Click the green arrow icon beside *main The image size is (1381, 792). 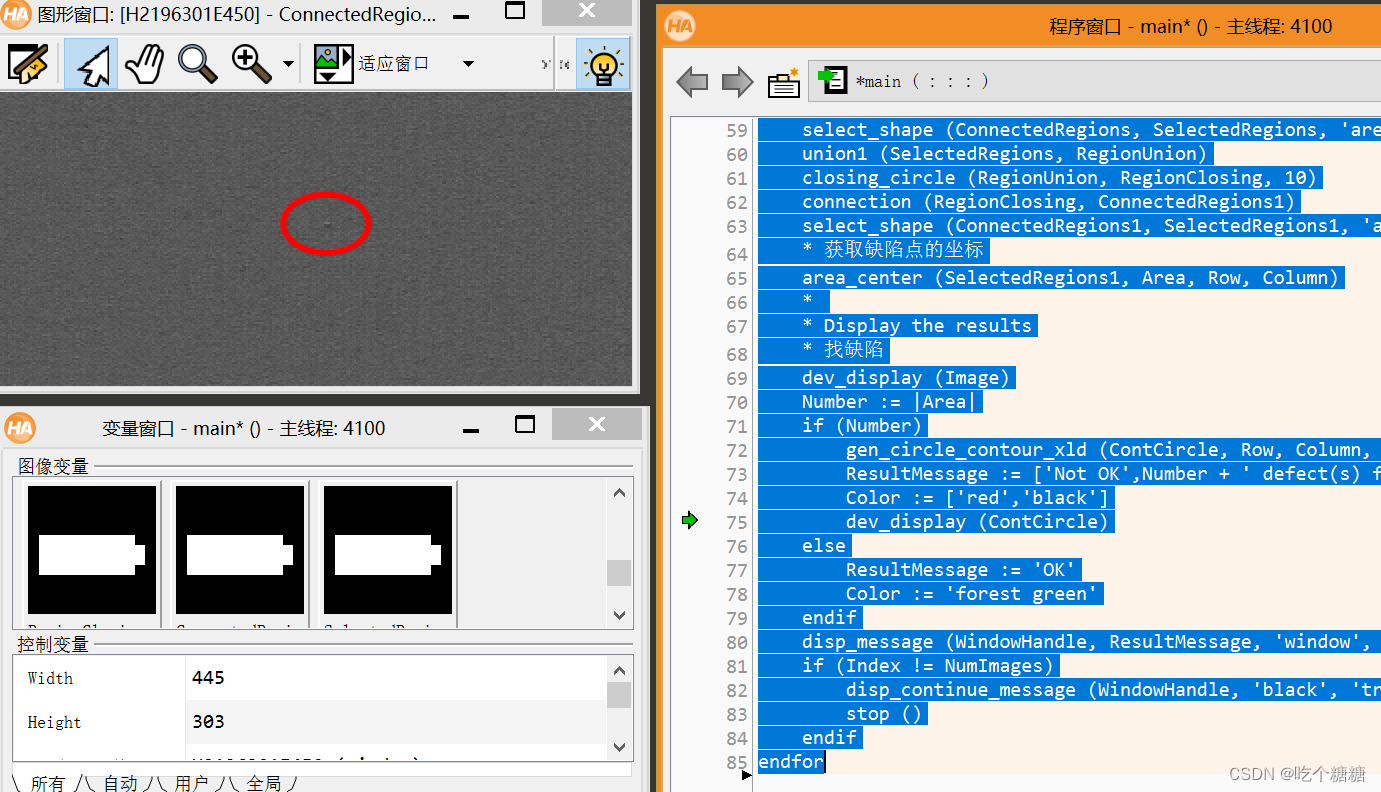[831, 80]
